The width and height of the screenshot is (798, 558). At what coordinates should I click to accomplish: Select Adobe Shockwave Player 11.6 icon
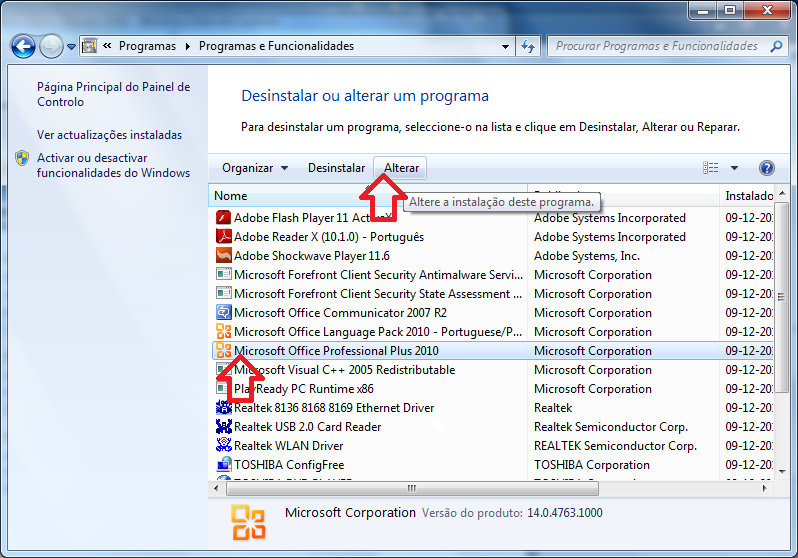click(x=223, y=256)
